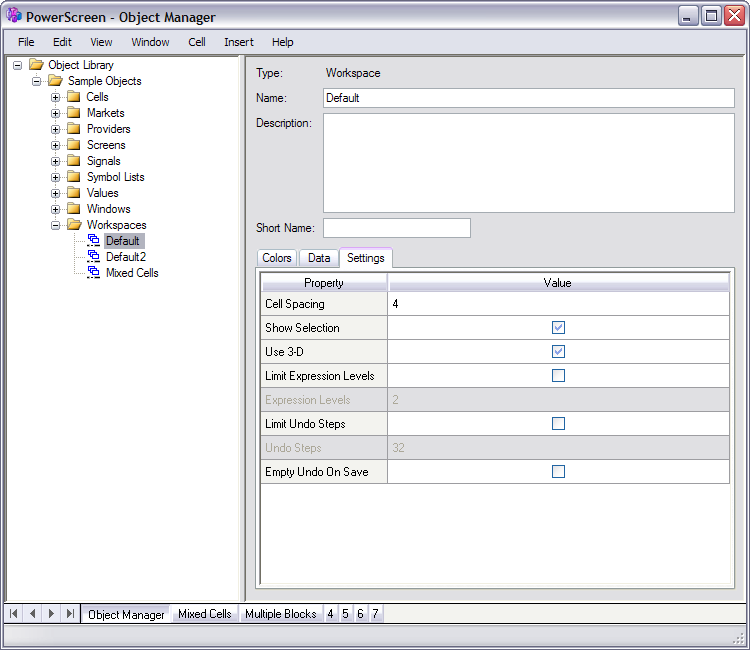Open the Multiple Blocks sheet tab

[280, 614]
